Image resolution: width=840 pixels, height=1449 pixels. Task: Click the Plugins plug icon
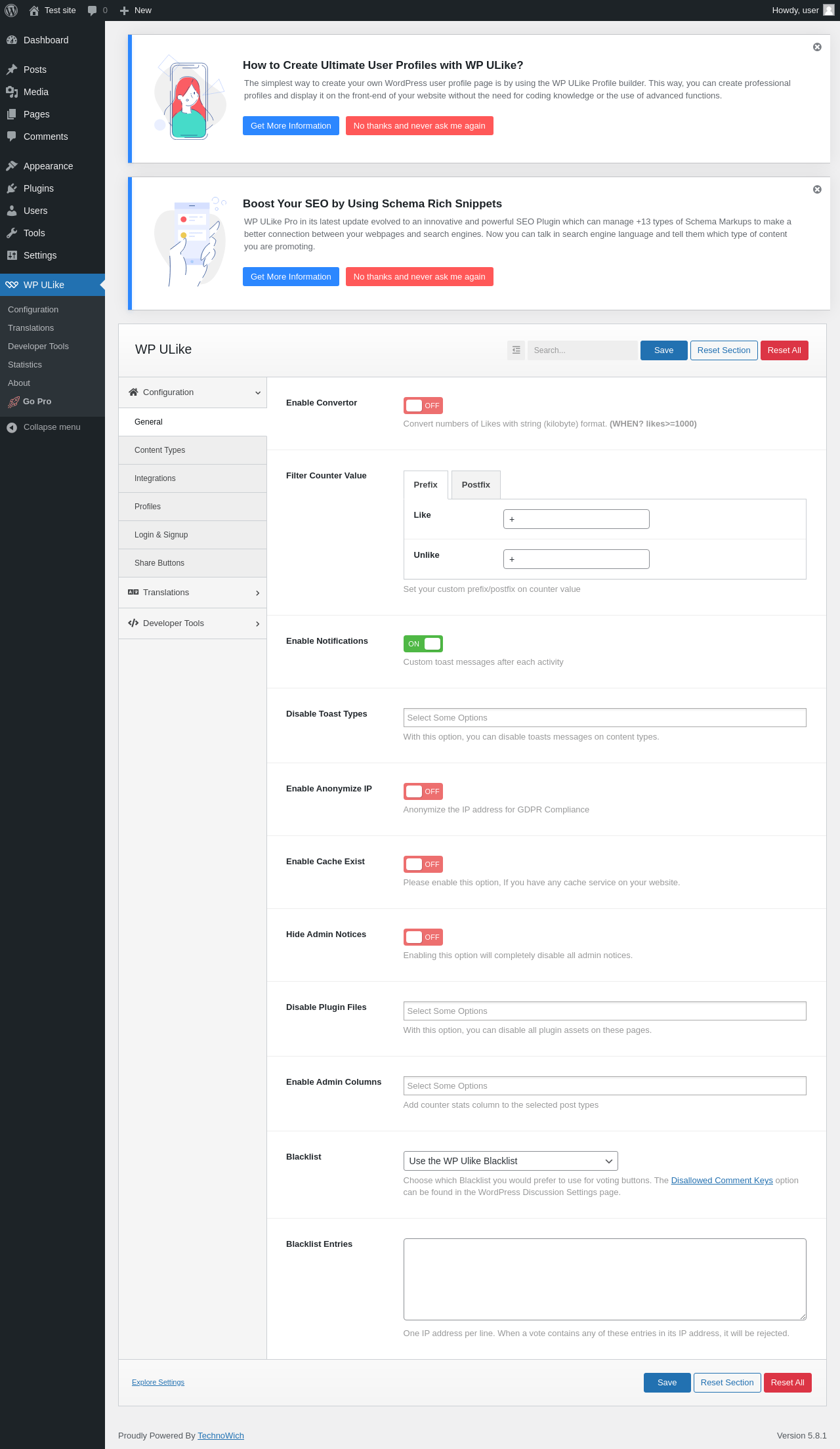tap(12, 188)
